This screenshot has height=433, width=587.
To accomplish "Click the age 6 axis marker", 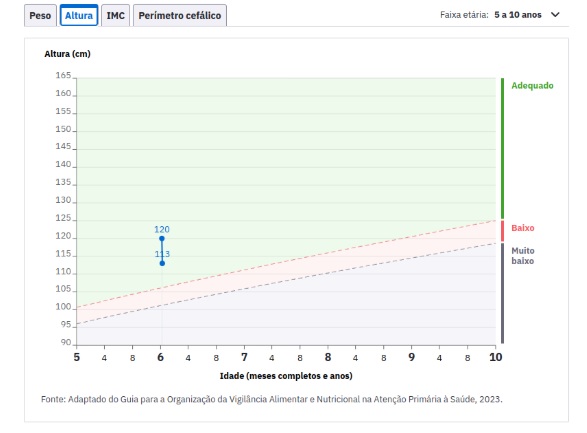I will (x=160, y=357).
